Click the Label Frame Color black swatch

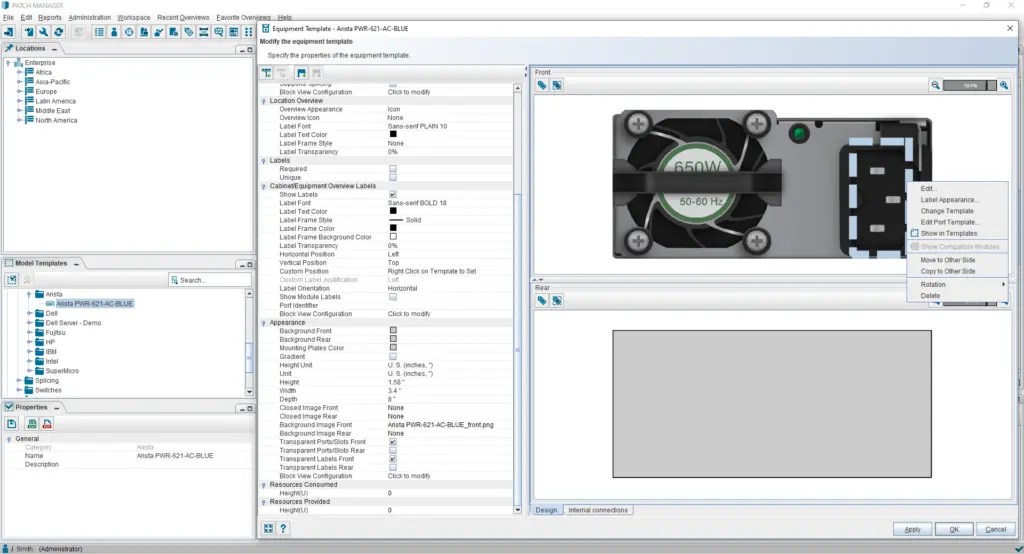[x=393, y=229]
